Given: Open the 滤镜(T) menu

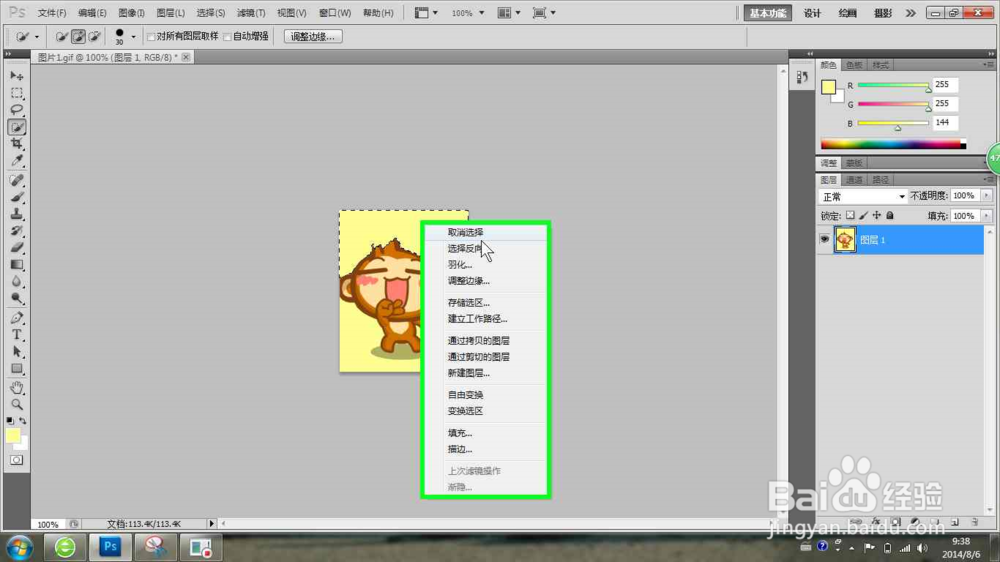Looking at the screenshot, I should [x=251, y=13].
